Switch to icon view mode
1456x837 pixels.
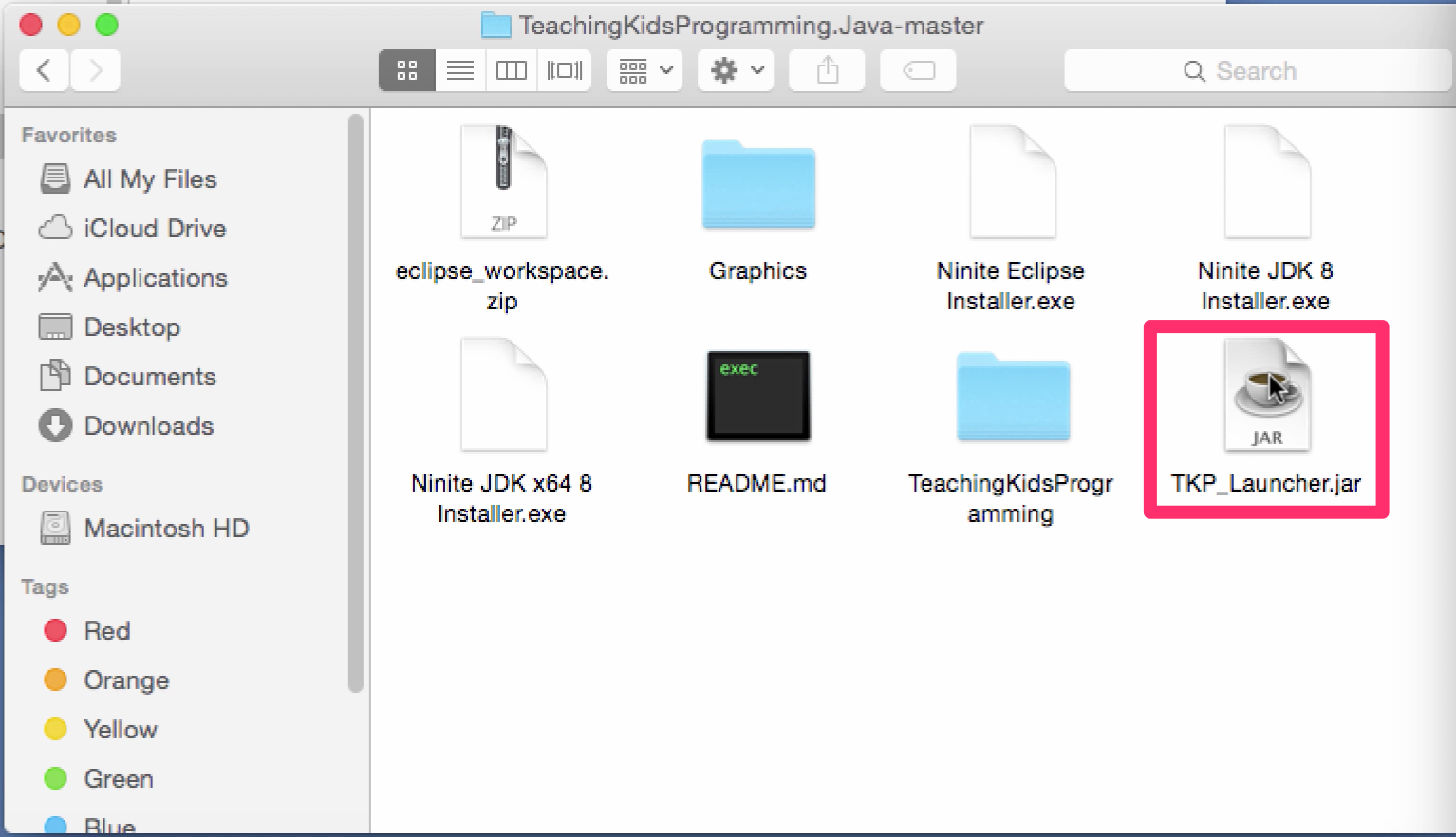click(407, 70)
